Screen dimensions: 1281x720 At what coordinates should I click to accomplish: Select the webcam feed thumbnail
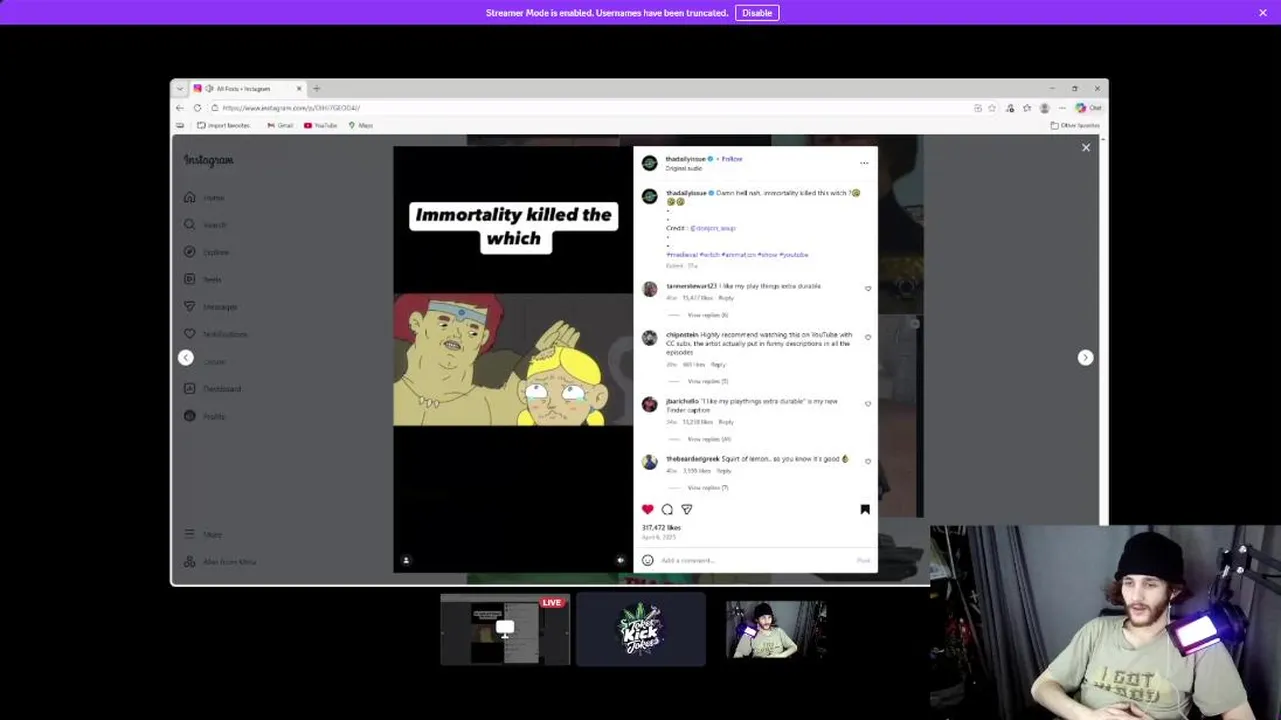776,629
